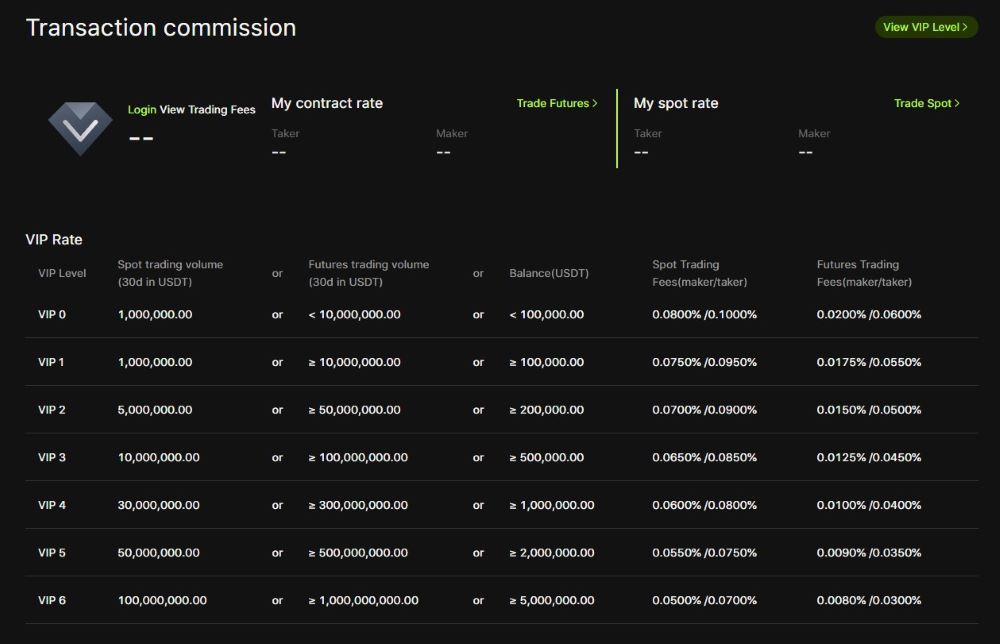Click futures fee 0.0175% /0.0550%

point(869,362)
